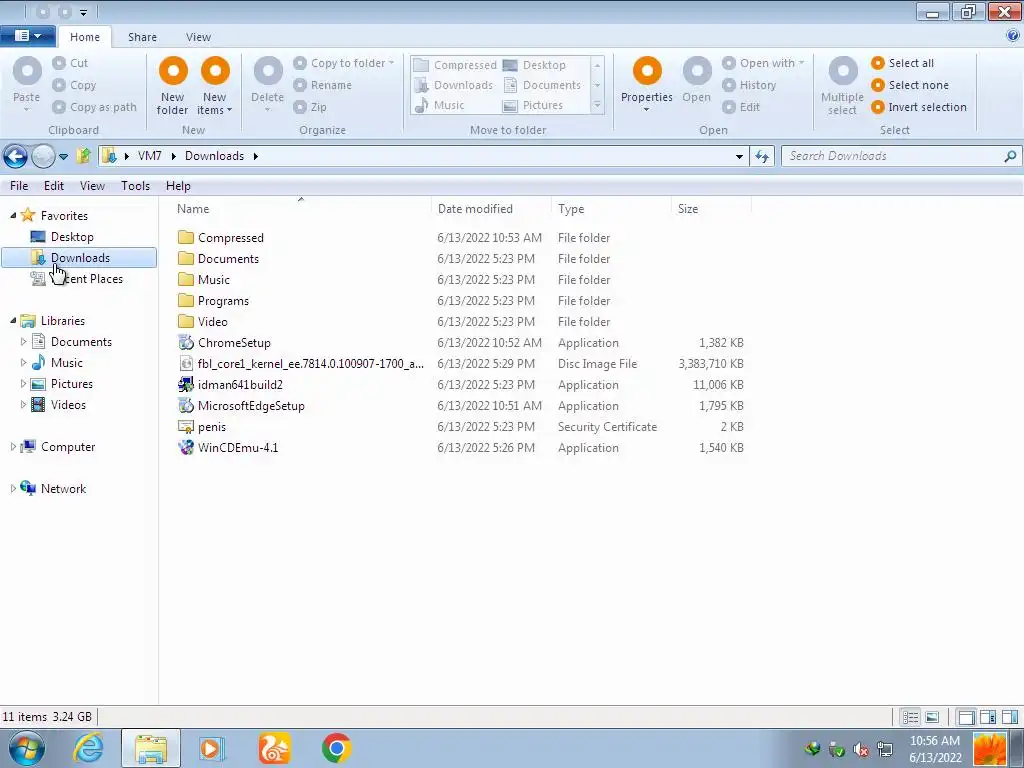The width and height of the screenshot is (1024, 768).
Task: Expand the Computer tree node
Action: [13, 447]
